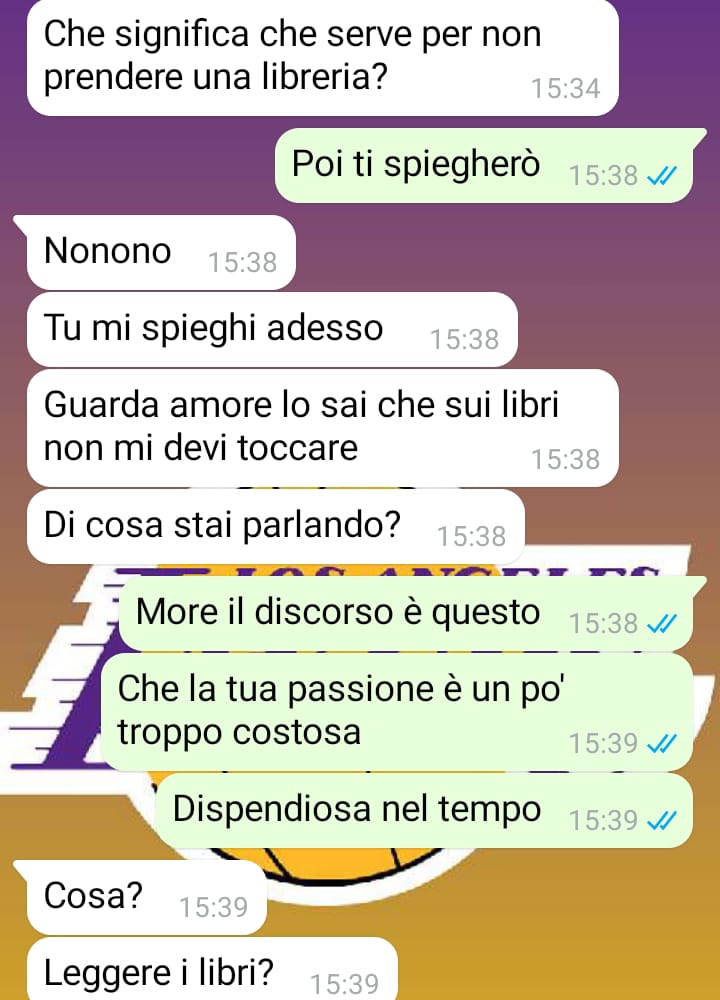Tap checkmarks on 'Dispendiosa nel tempo' message
Viewport: 720px width, 1000px height.
coord(661,820)
